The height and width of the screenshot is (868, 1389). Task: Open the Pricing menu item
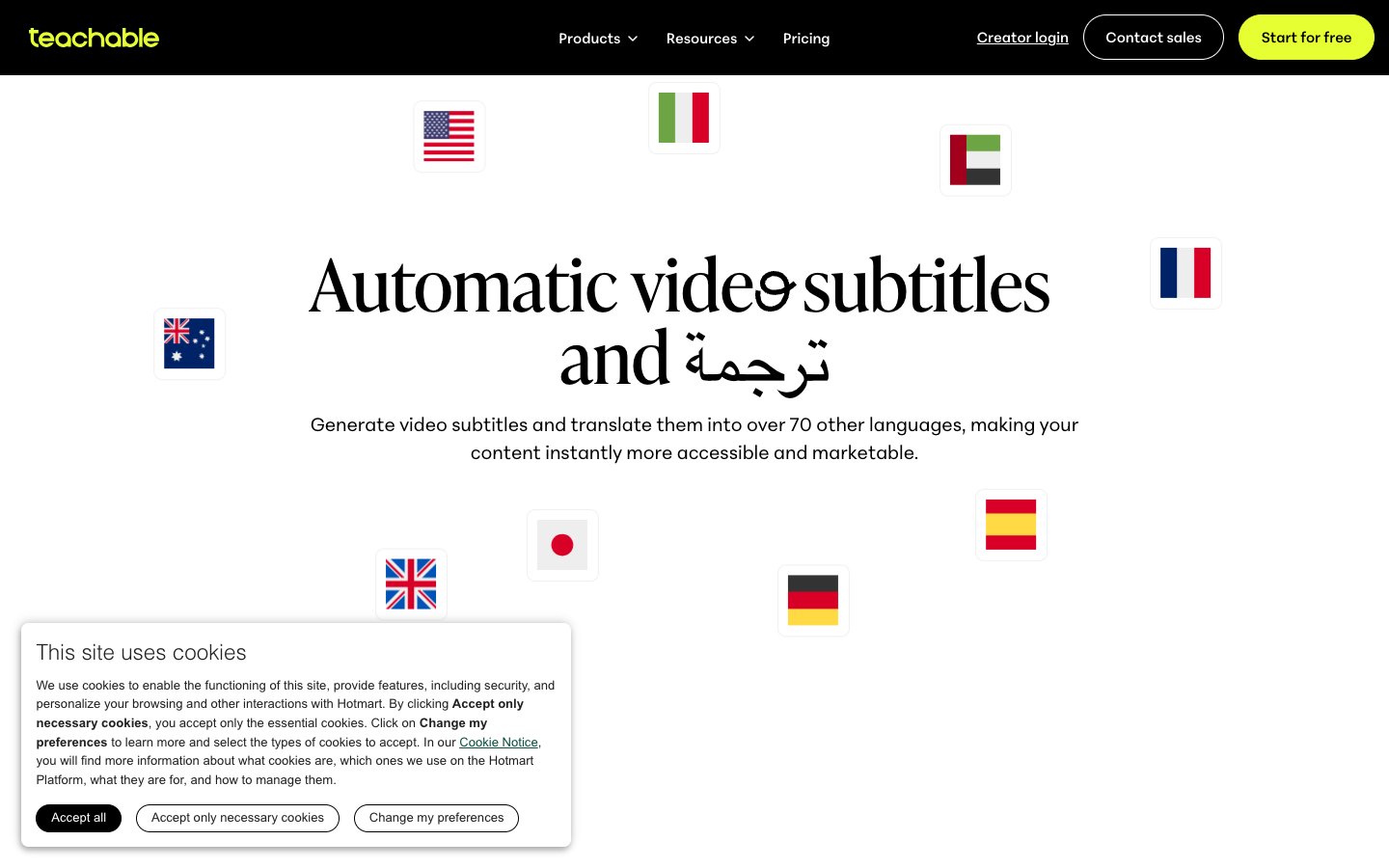(806, 39)
